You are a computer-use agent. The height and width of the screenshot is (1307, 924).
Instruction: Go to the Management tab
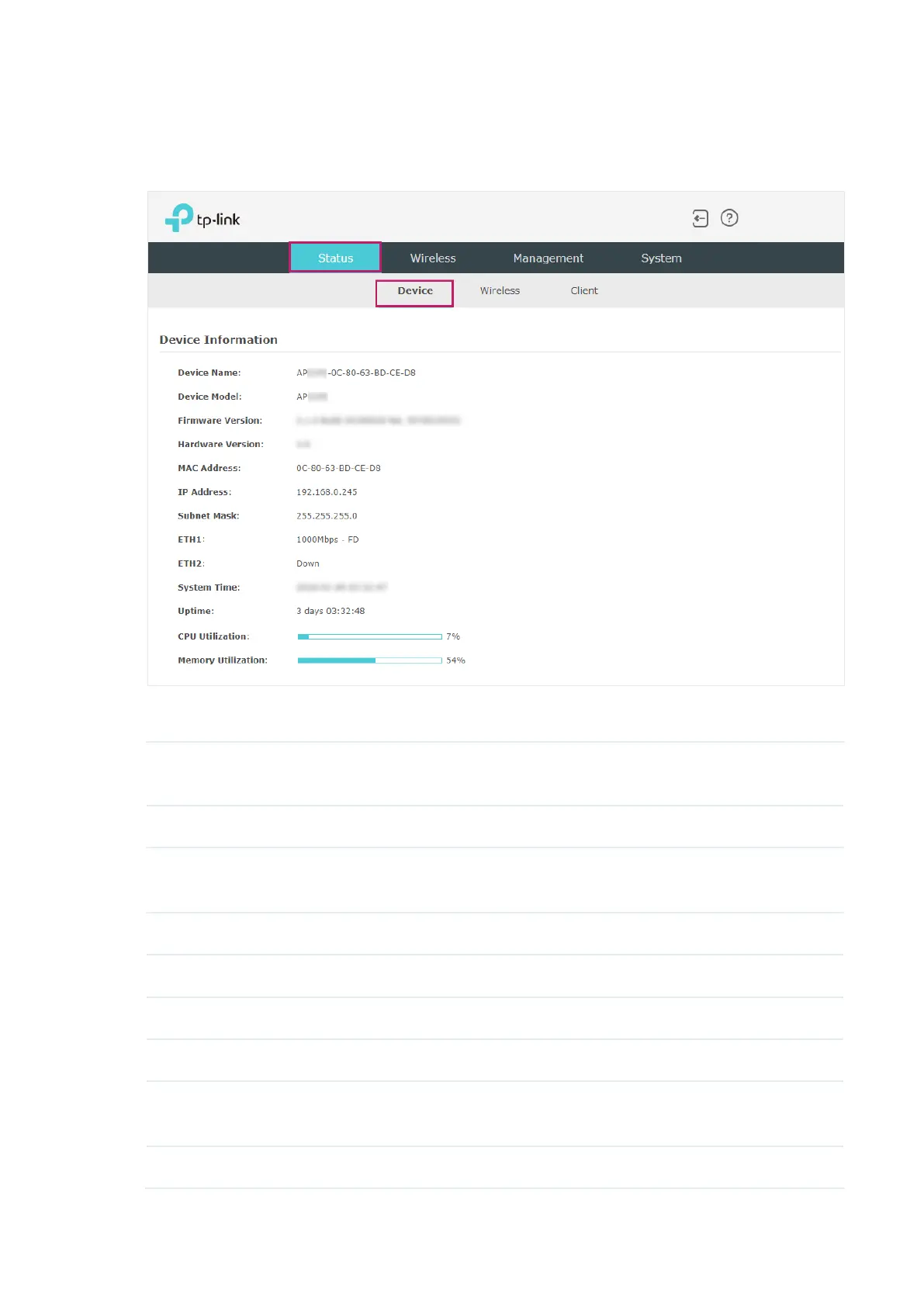pyautogui.click(x=548, y=258)
